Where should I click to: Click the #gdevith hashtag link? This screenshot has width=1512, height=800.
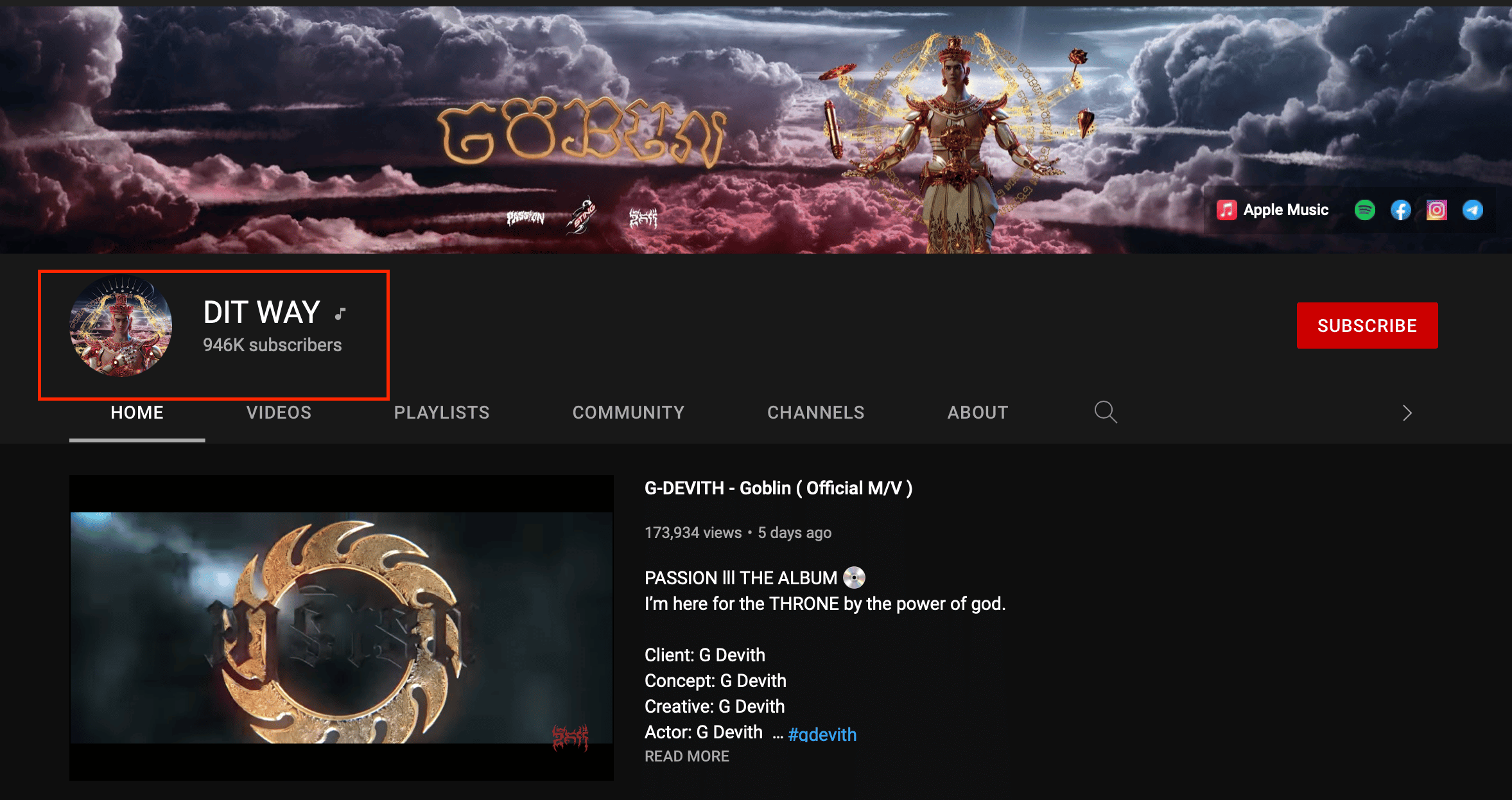pos(822,734)
